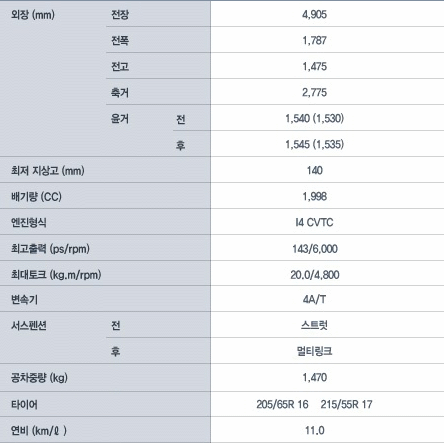Viewport: 444px width, 443px height.
Task: Select the front suspension value 스트럿
Action: (314, 325)
